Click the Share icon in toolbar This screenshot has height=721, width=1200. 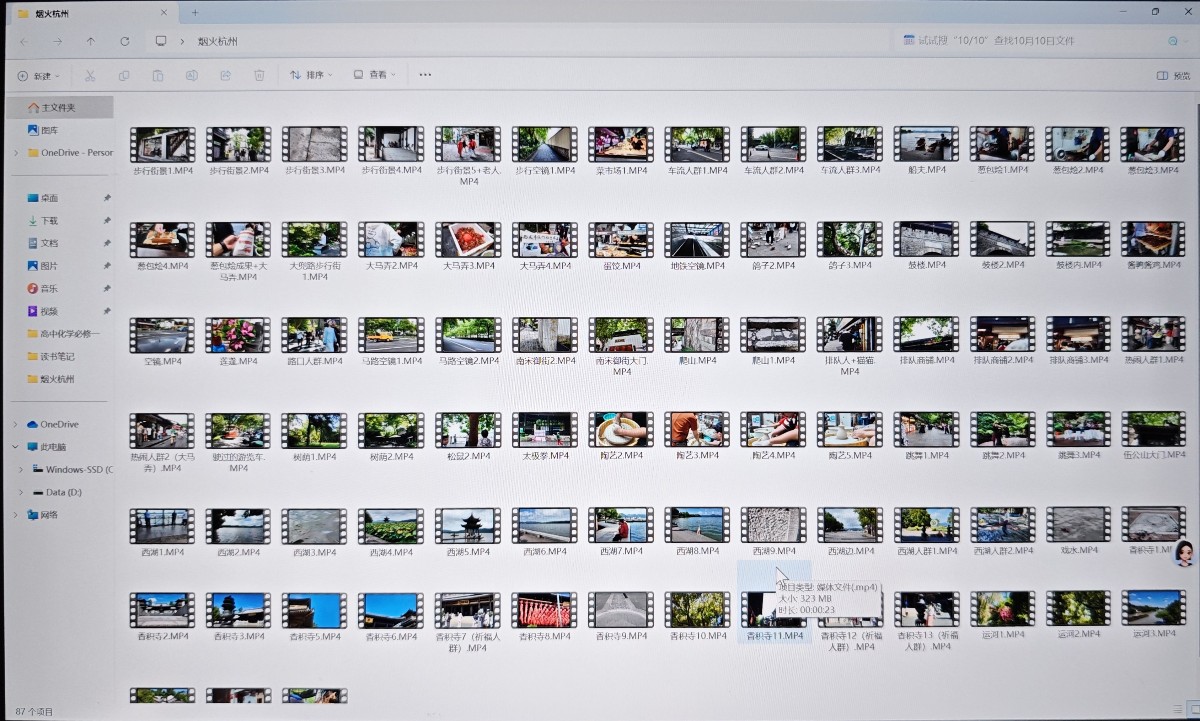pyautogui.click(x=225, y=75)
